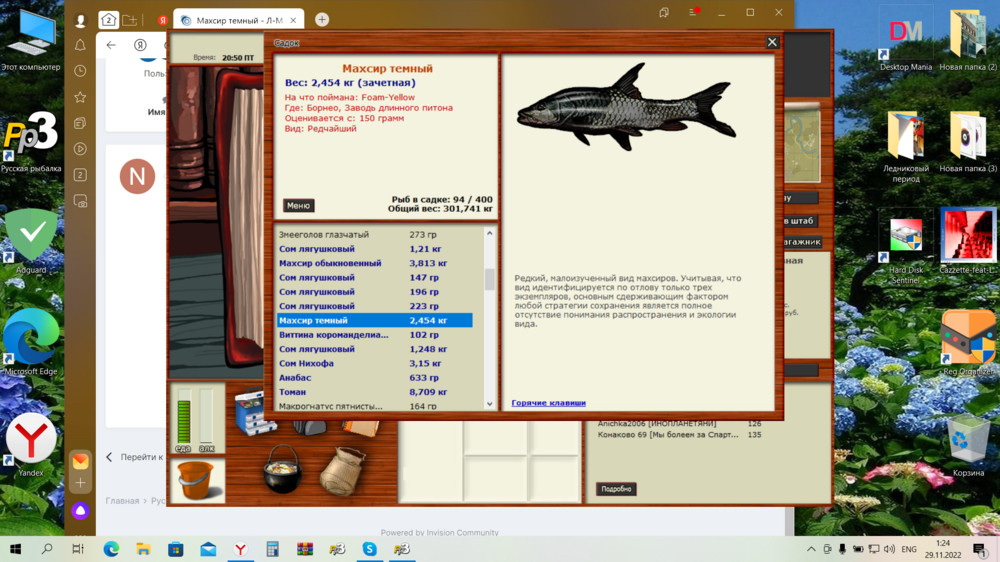
Task: Click the fish list scrollbar thumb
Action: tap(489, 279)
